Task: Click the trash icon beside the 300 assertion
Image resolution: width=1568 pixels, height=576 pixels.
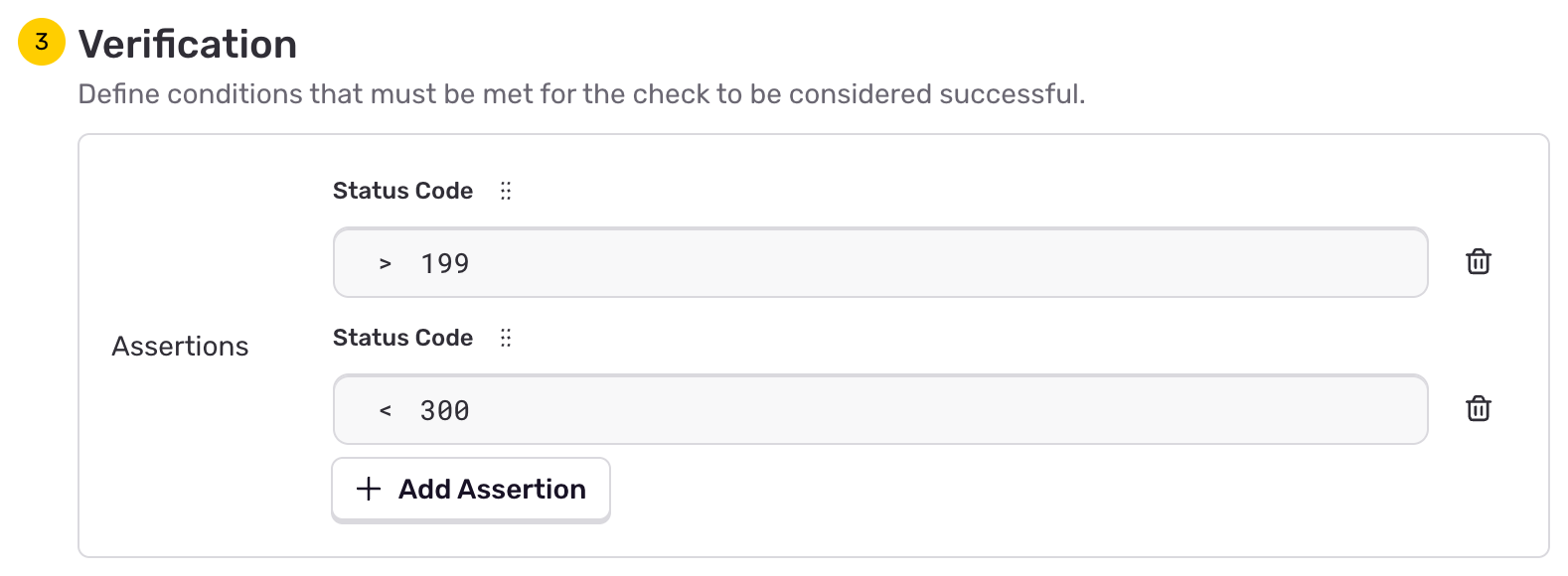Action: coord(1479,409)
